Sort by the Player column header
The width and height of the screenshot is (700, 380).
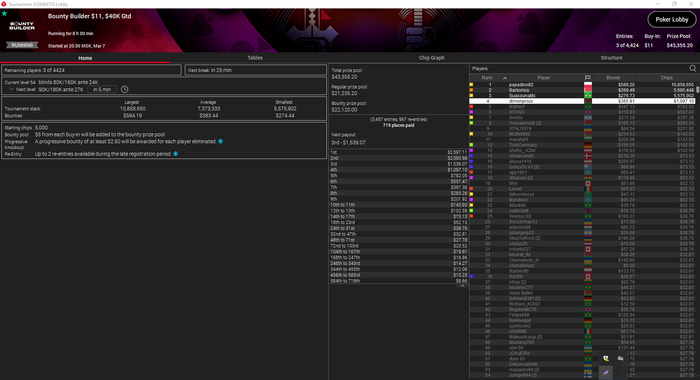[x=543, y=78]
